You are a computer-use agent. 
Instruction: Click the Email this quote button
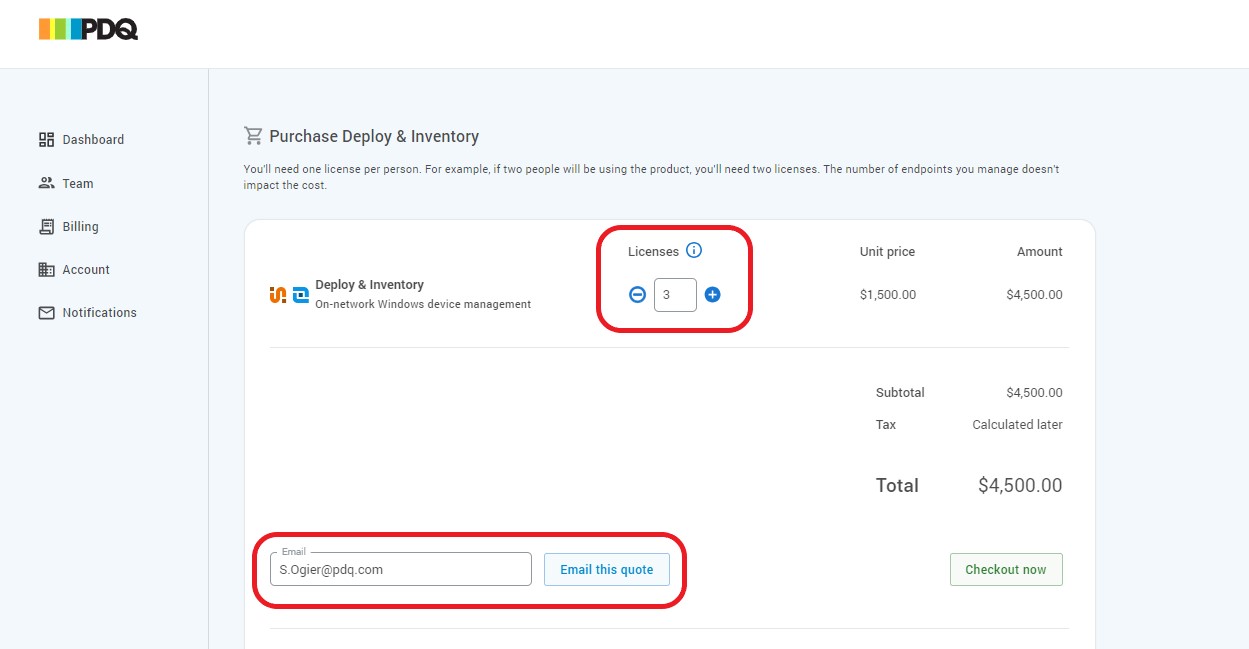(607, 569)
